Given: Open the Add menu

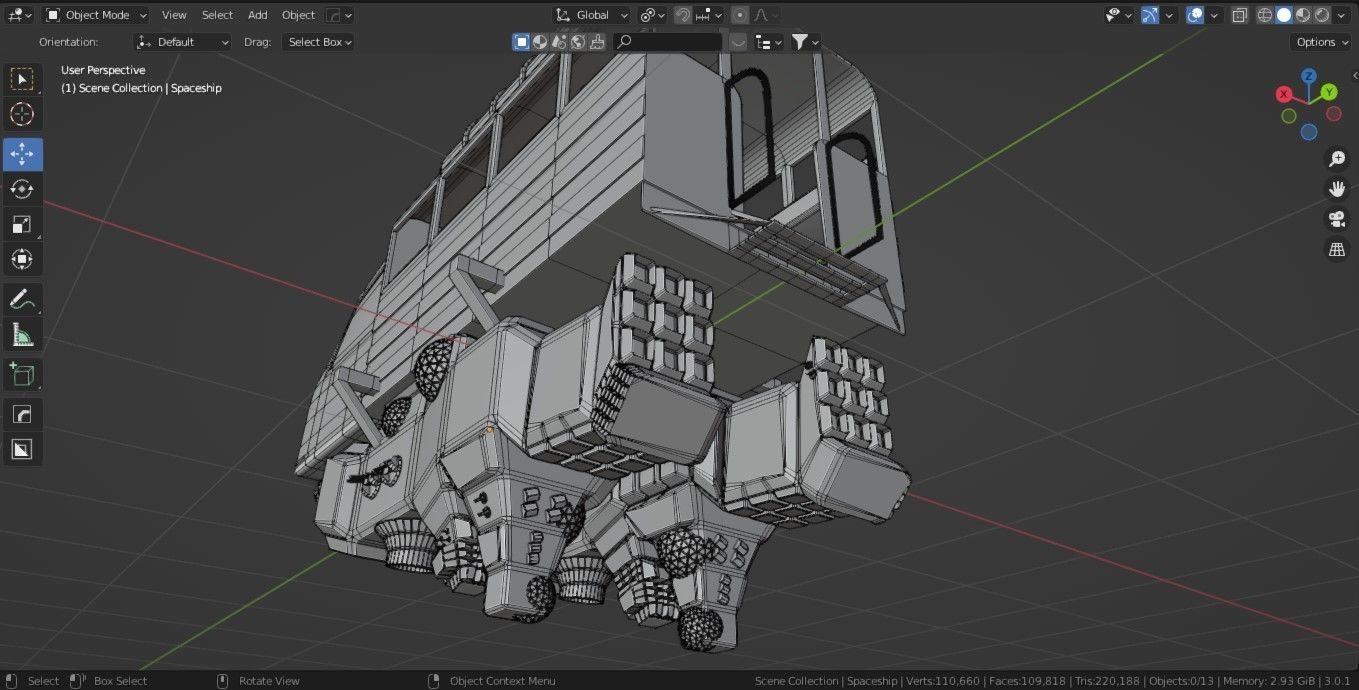Looking at the screenshot, I should [258, 15].
